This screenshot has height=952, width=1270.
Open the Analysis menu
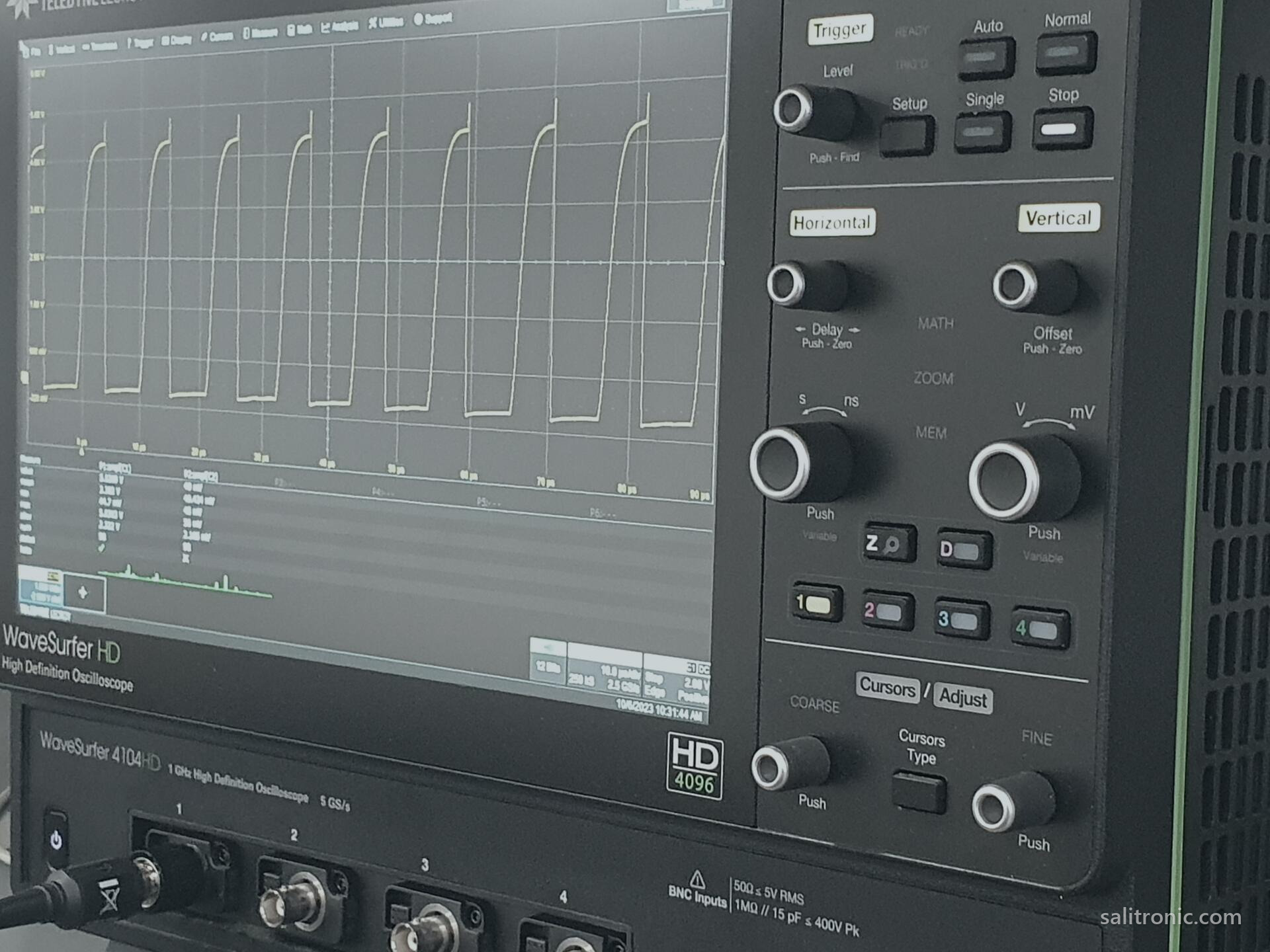[340, 26]
